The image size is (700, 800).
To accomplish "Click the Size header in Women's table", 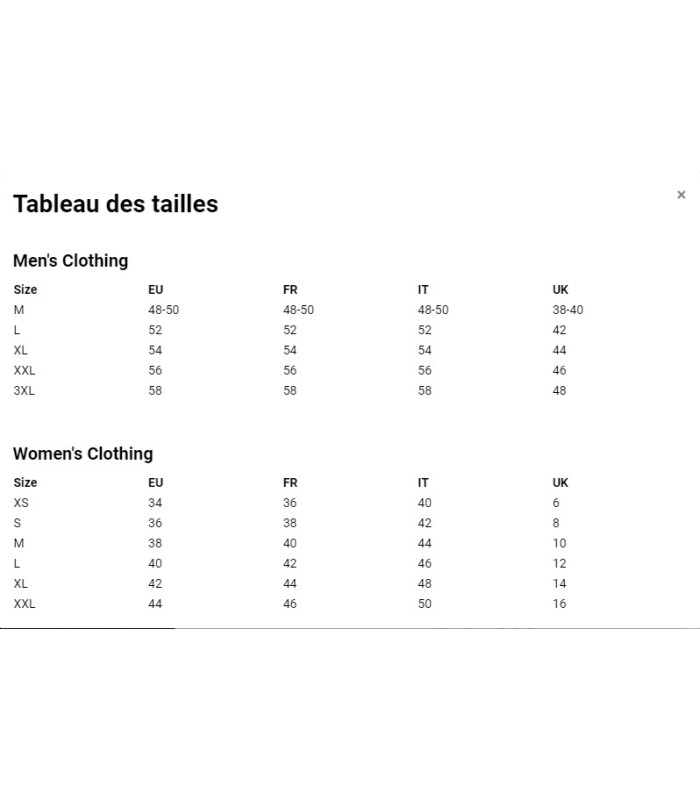I will pyautogui.click(x=25, y=483).
